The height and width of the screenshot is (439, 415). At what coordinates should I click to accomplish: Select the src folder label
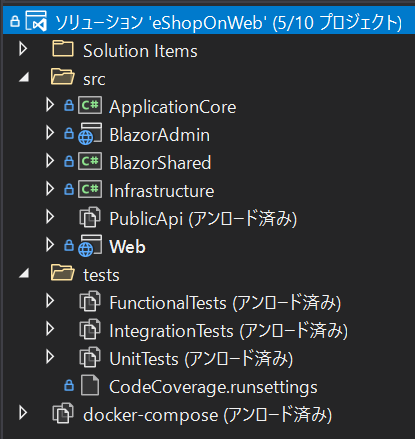pyautogui.click(x=94, y=79)
